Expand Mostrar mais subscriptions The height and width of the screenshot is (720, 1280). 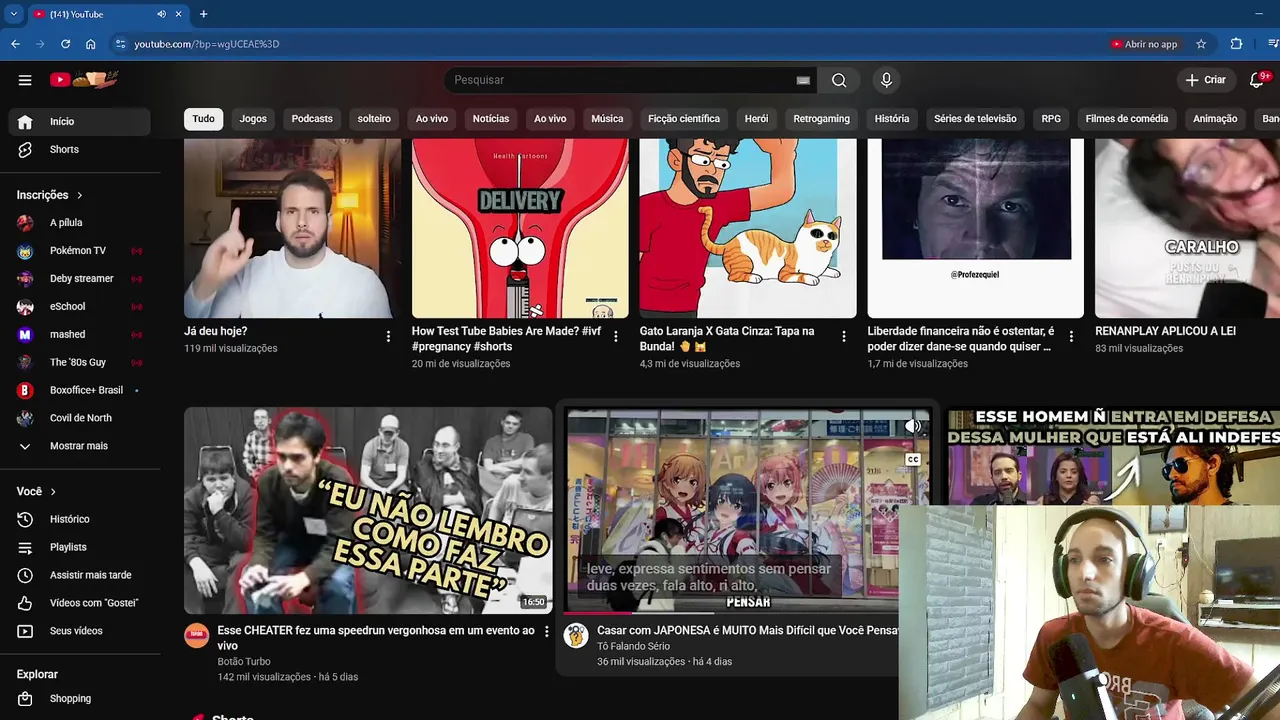(x=80, y=446)
